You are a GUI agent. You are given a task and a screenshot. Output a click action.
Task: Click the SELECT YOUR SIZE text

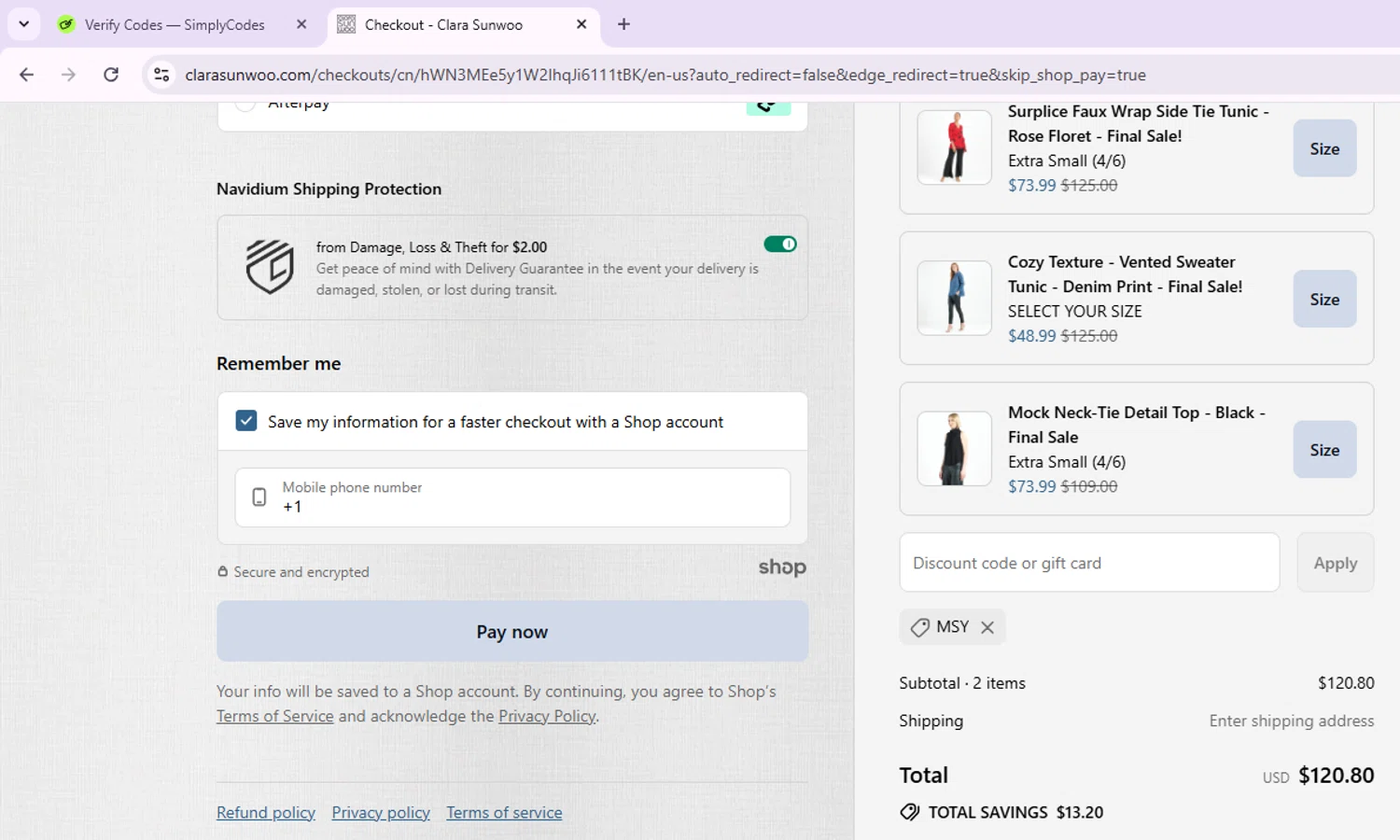point(1074,312)
